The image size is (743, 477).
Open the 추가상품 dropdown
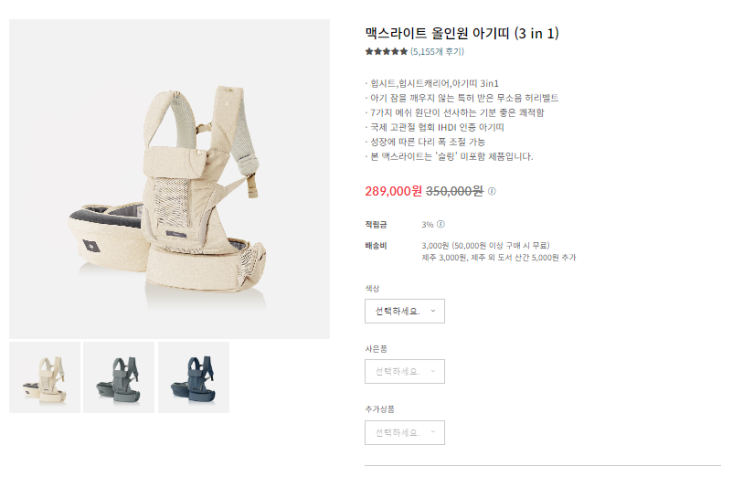[405, 432]
